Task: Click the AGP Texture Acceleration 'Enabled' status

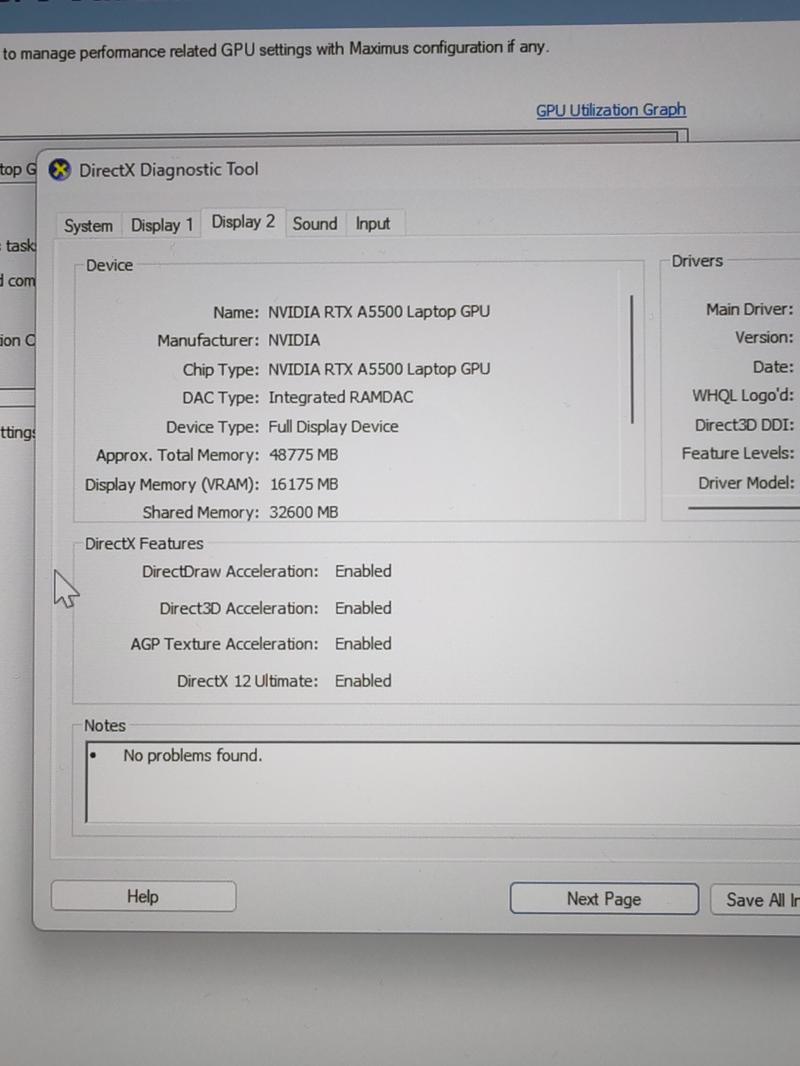Action: 363,644
